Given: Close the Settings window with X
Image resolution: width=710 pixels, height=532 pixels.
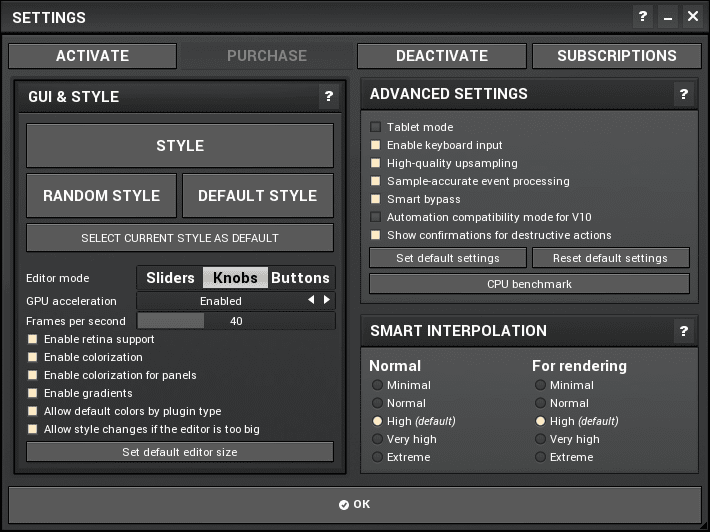Looking at the screenshot, I should click(692, 17).
